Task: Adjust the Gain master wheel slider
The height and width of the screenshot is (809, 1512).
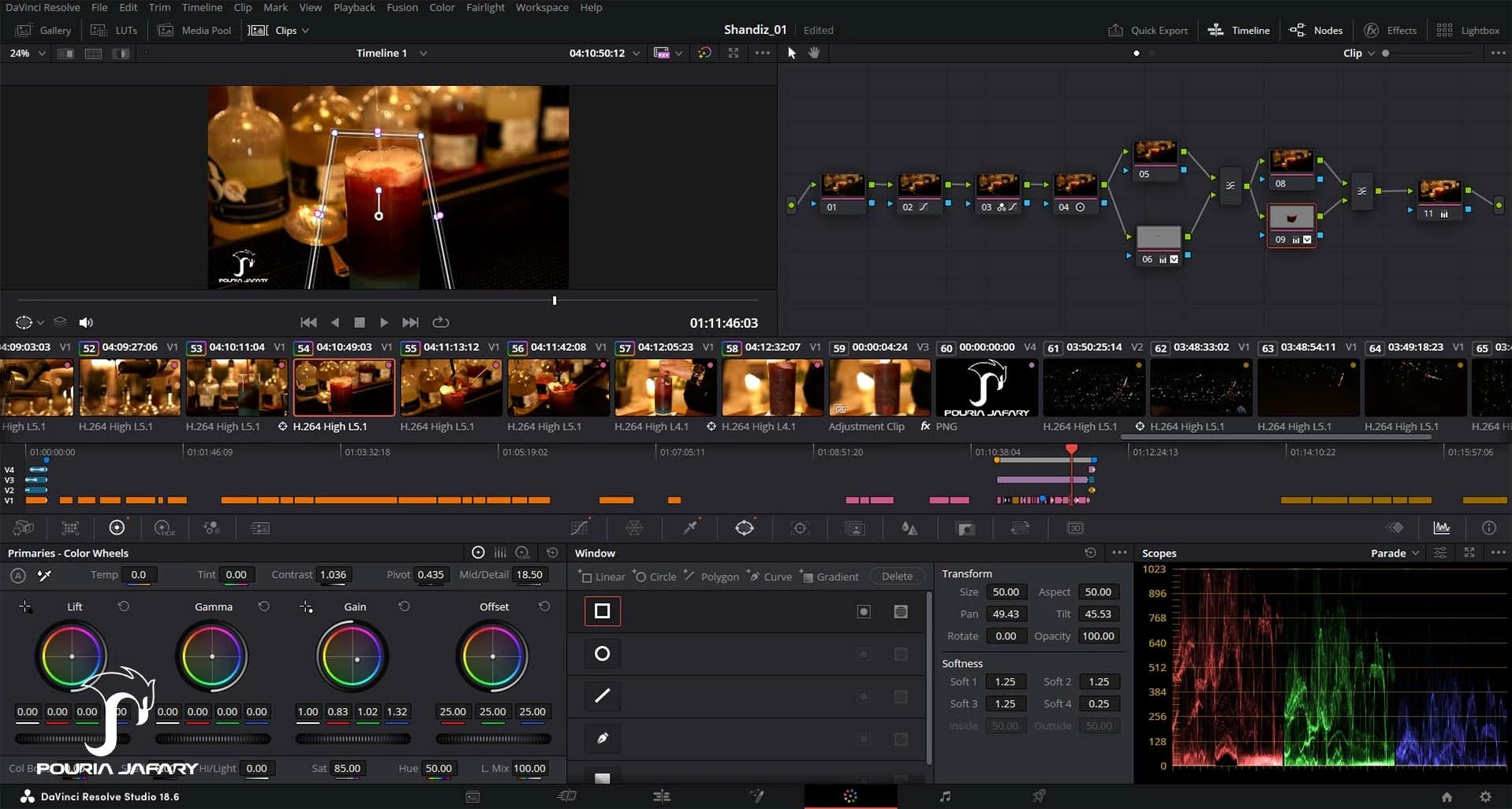Action: (353, 739)
